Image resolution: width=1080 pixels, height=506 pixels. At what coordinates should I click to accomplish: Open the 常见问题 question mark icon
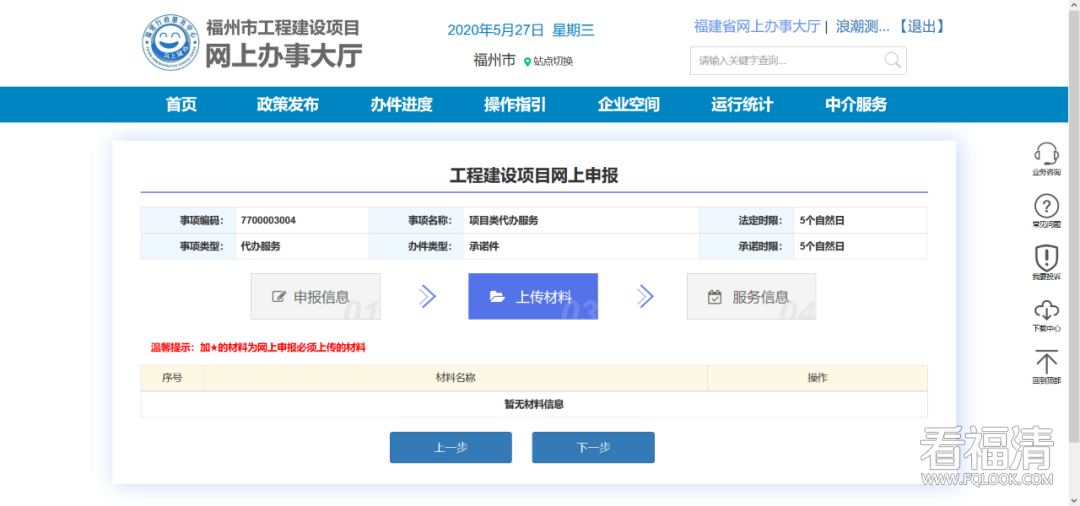1046,206
